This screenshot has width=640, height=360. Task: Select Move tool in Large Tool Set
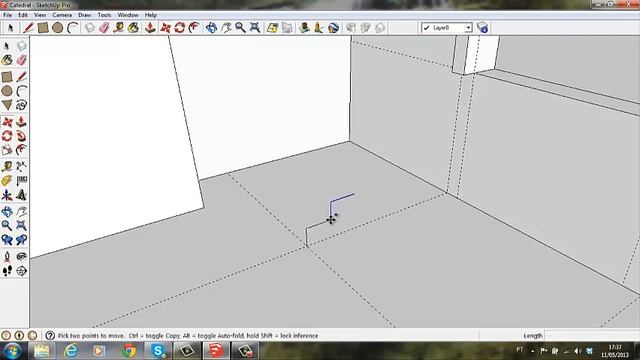7,122
